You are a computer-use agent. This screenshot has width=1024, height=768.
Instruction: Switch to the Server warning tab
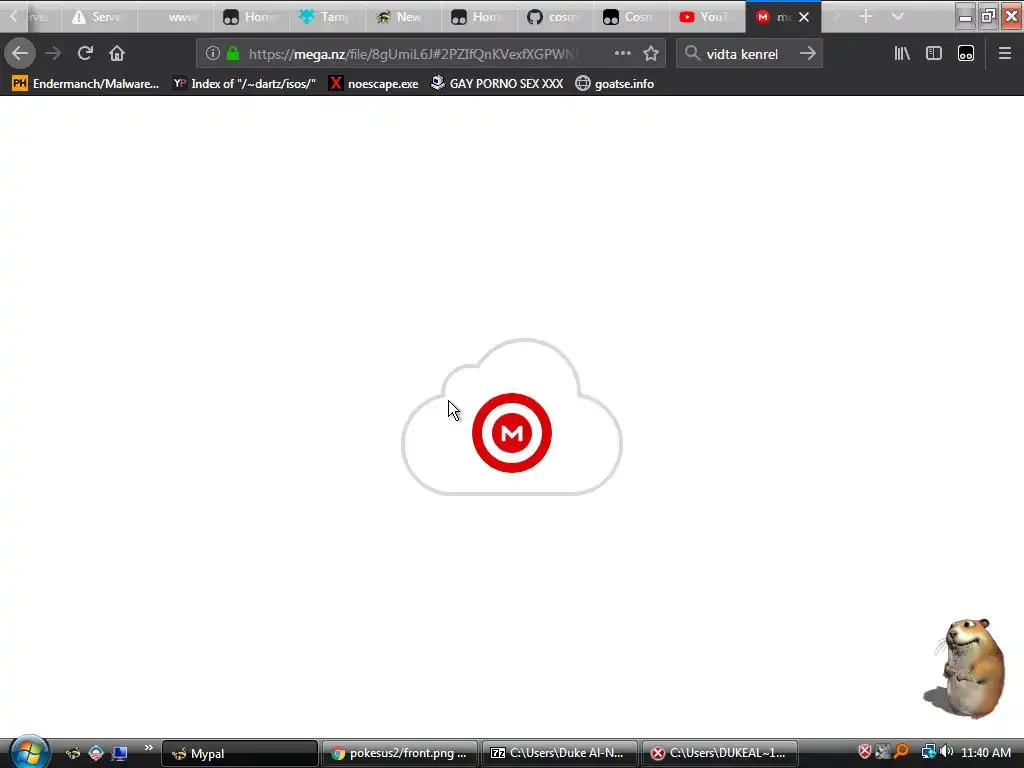pyautogui.click(x=100, y=17)
